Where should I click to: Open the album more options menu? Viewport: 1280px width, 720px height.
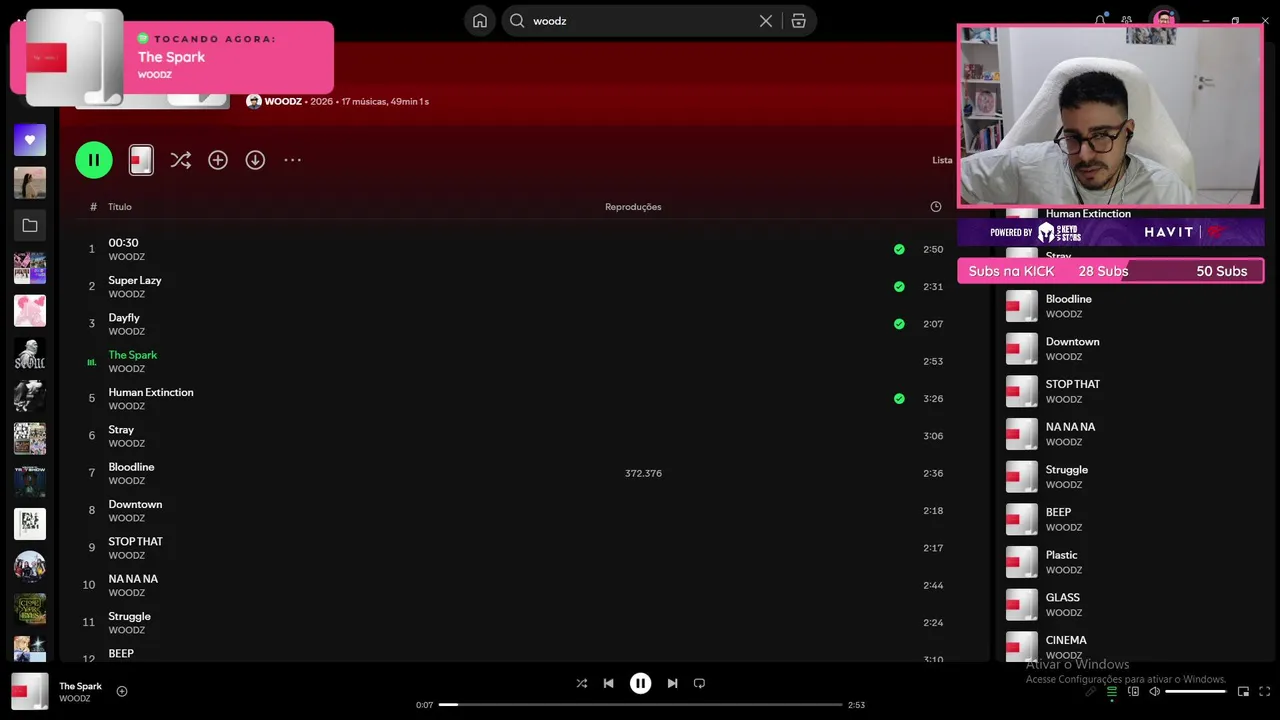click(292, 160)
